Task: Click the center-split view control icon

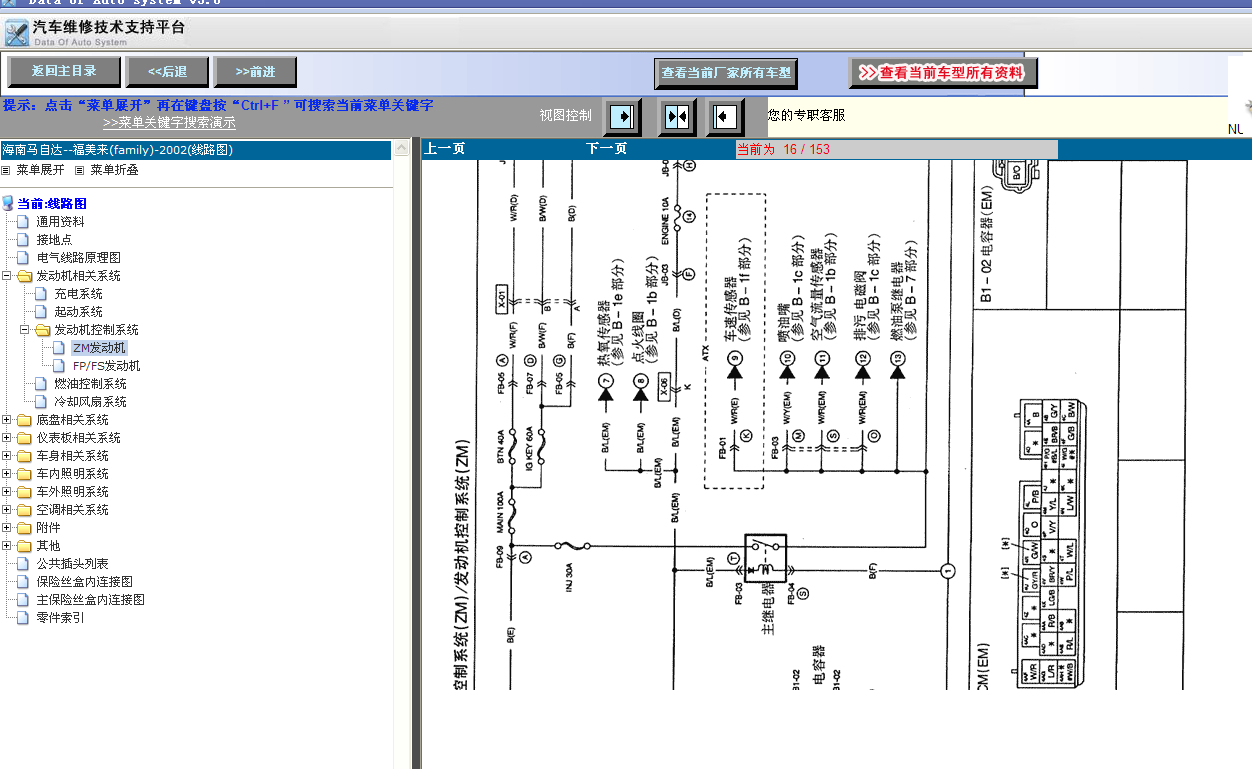Action: click(x=677, y=117)
